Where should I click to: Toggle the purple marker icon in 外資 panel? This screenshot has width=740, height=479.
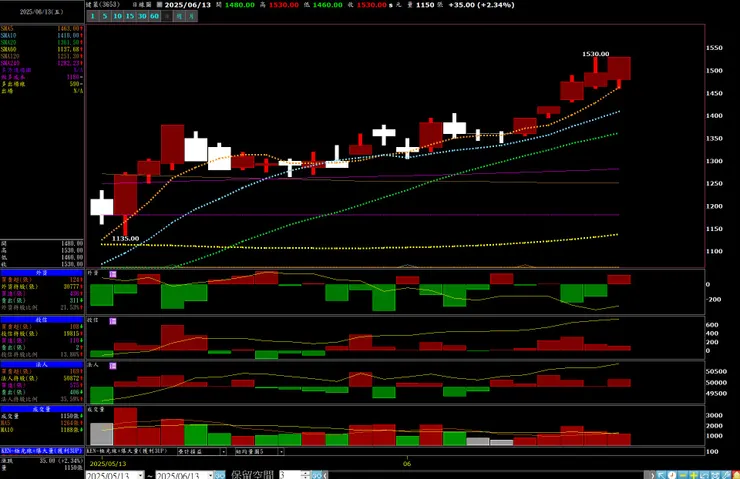click(x=113, y=274)
